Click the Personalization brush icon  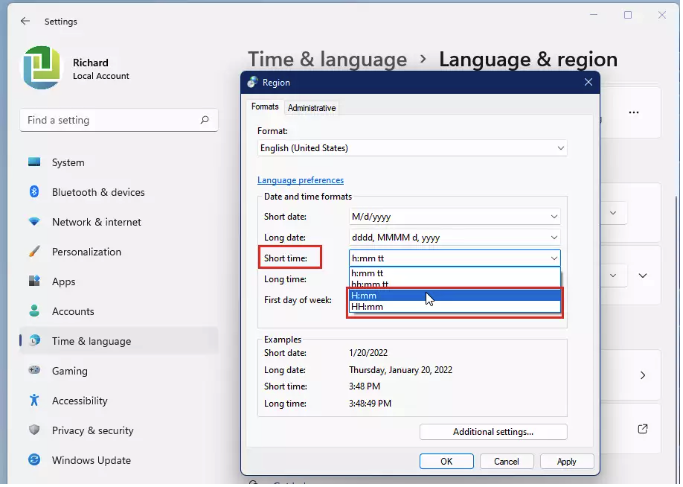click(34, 251)
